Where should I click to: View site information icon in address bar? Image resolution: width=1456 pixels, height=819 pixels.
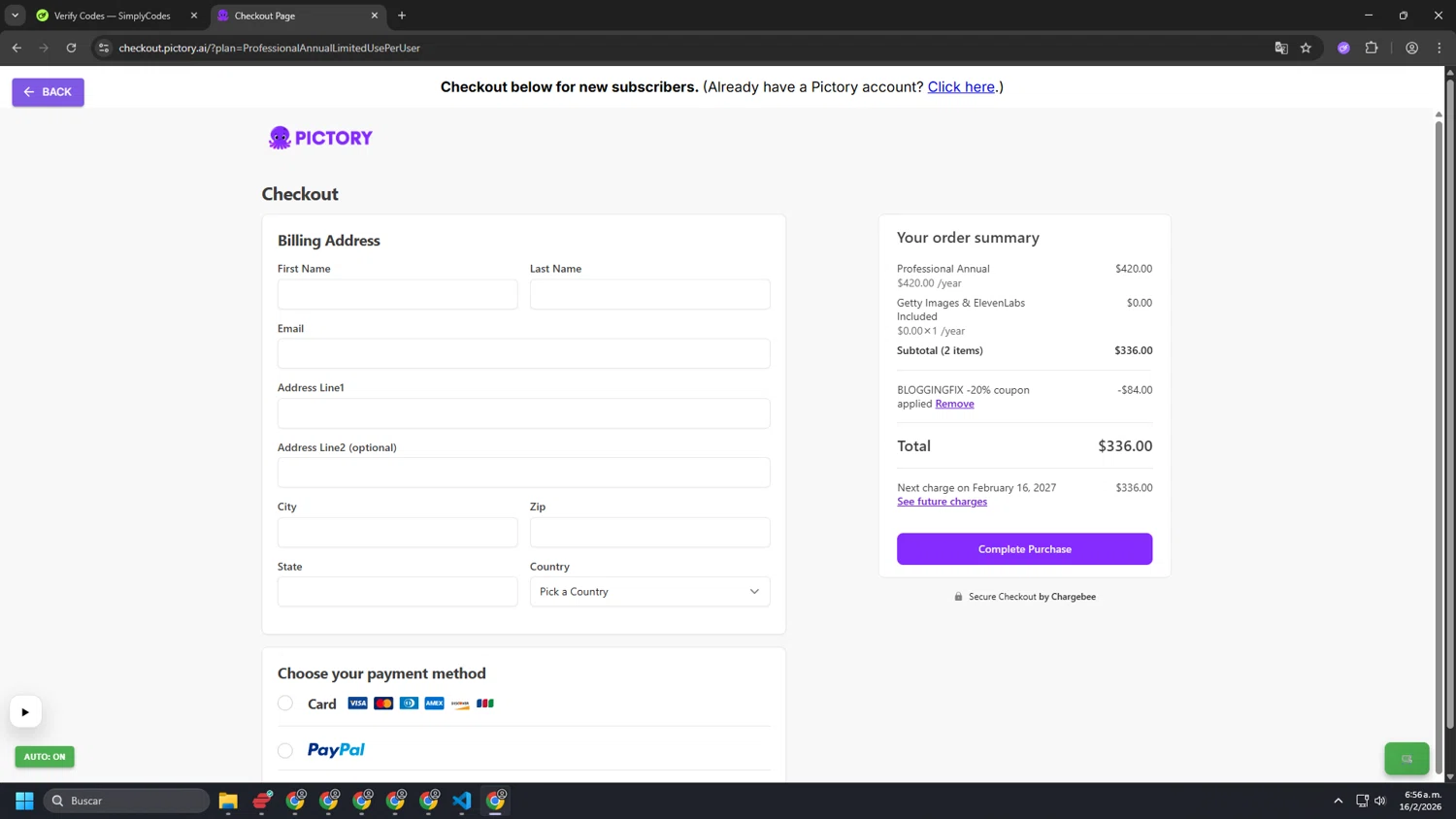[104, 48]
